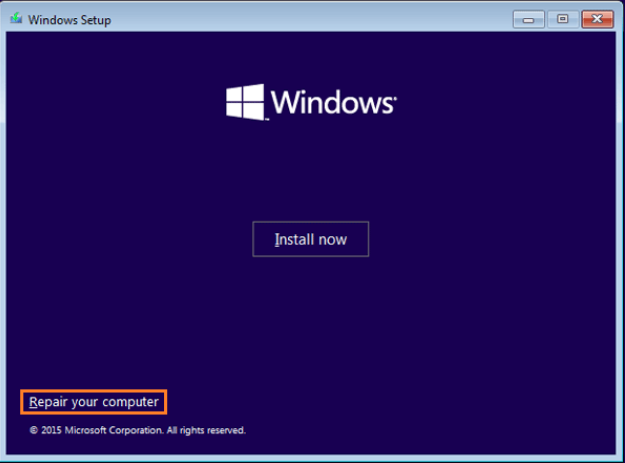Click the Windows Setup title text
Image resolution: width=625 pixels, height=463 pixels.
point(69,20)
